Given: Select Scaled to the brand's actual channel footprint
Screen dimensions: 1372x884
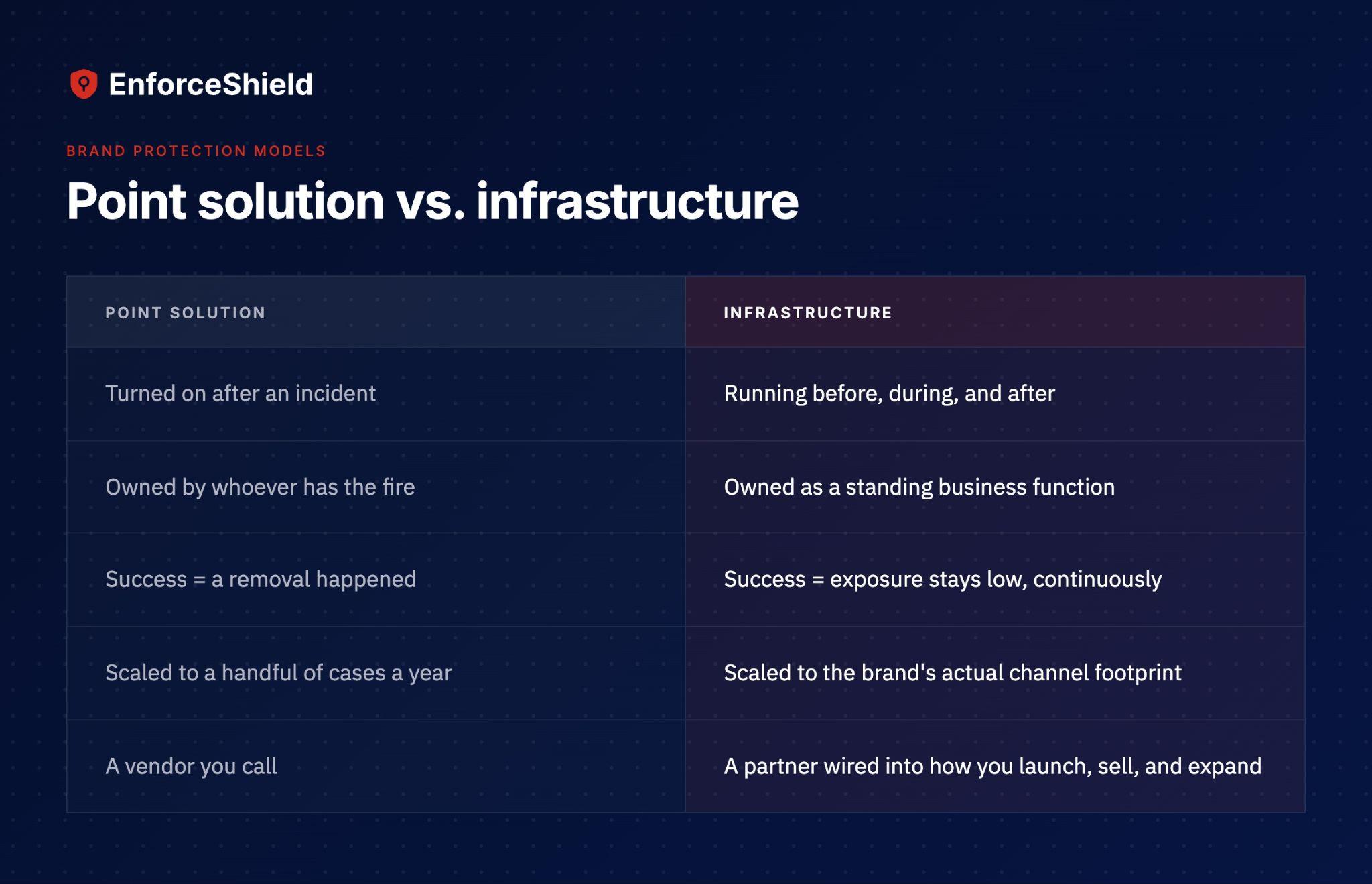Looking at the screenshot, I should pyautogui.click(x=953, y=672).
